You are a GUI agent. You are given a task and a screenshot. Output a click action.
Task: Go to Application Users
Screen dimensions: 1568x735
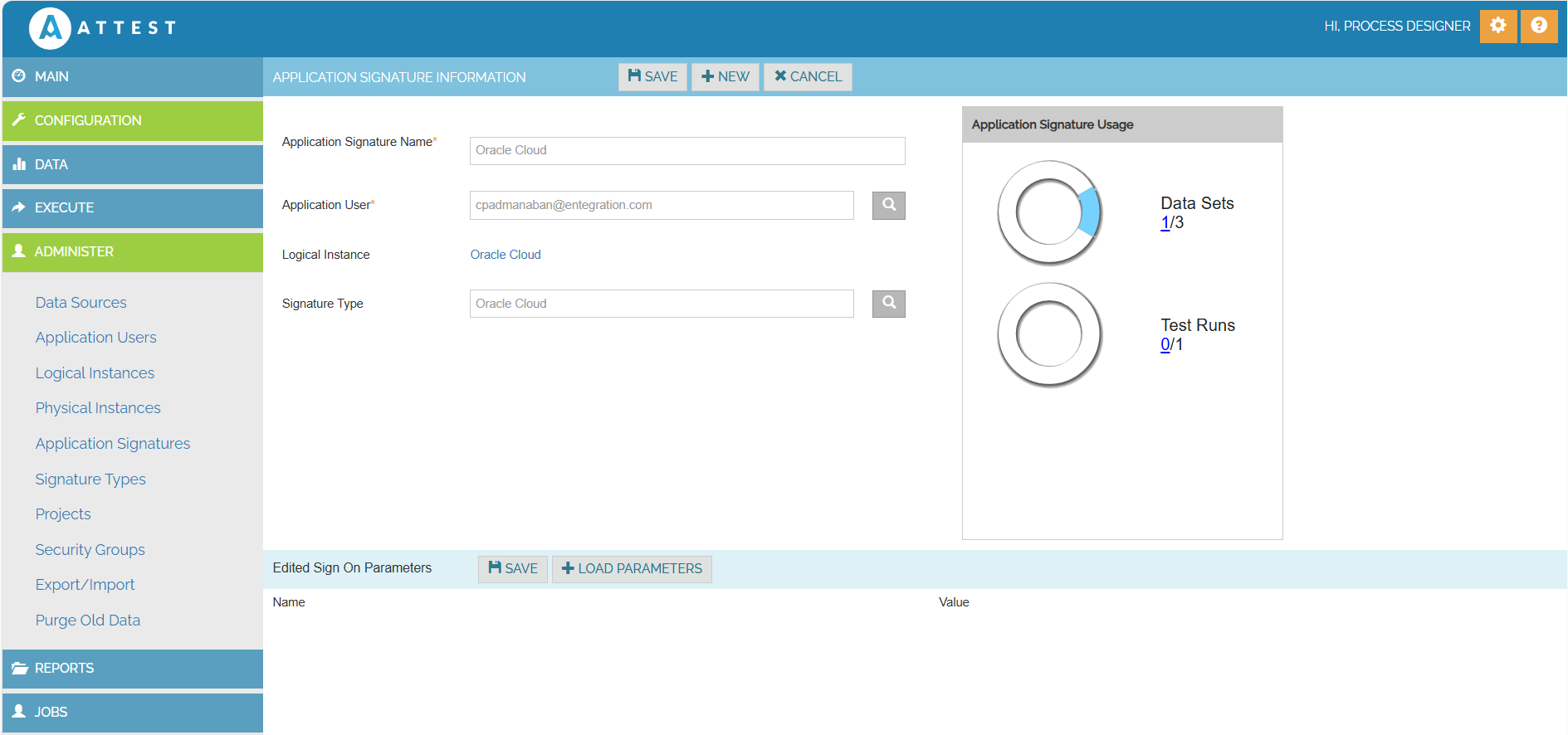coord(96,338)
